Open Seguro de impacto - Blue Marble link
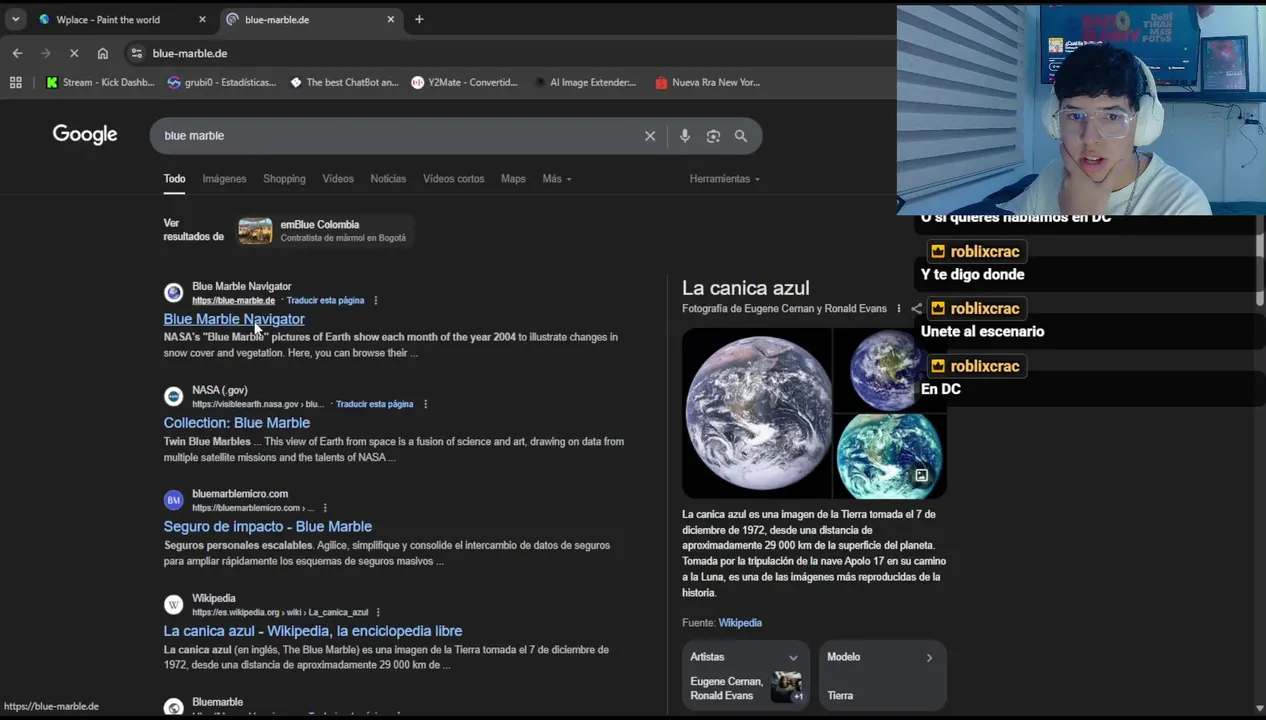 (x=268, y=527)
